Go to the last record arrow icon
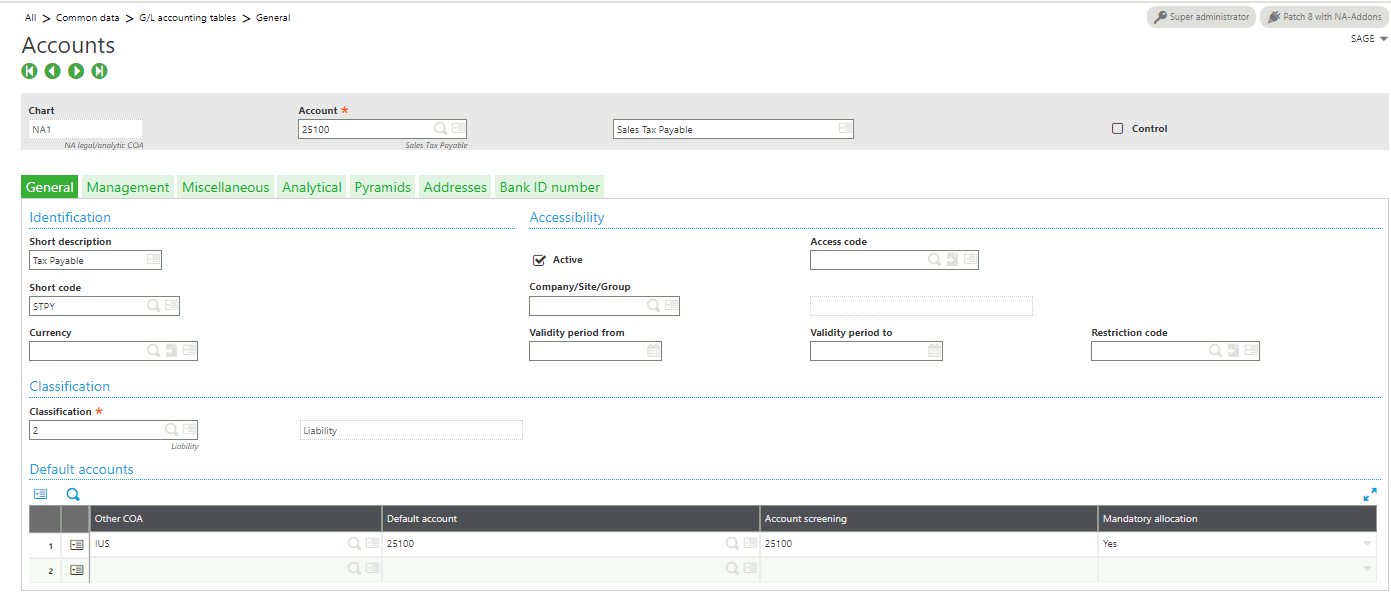The height and width of the screenshot is (593, 1391). click(99, 71)
